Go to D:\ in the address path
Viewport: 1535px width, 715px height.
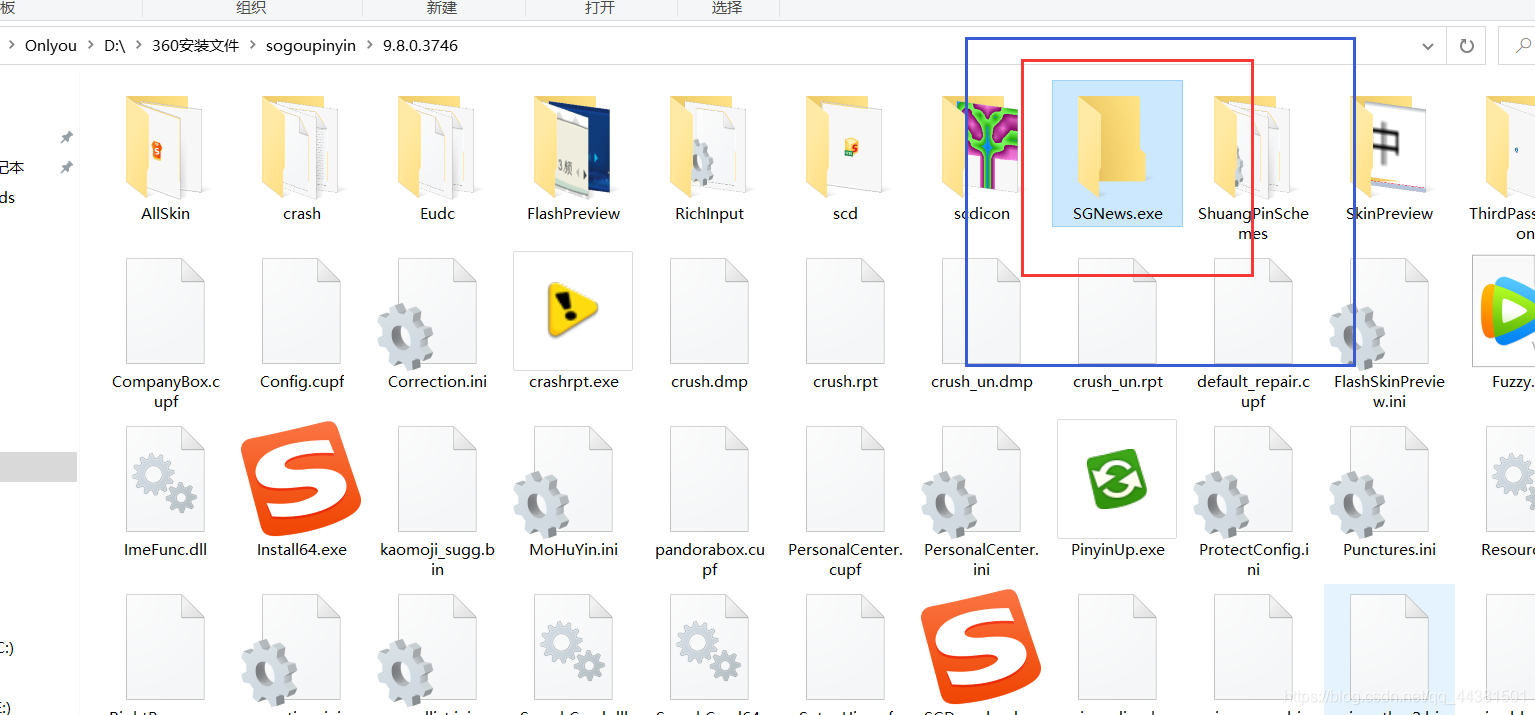(115, 46)
